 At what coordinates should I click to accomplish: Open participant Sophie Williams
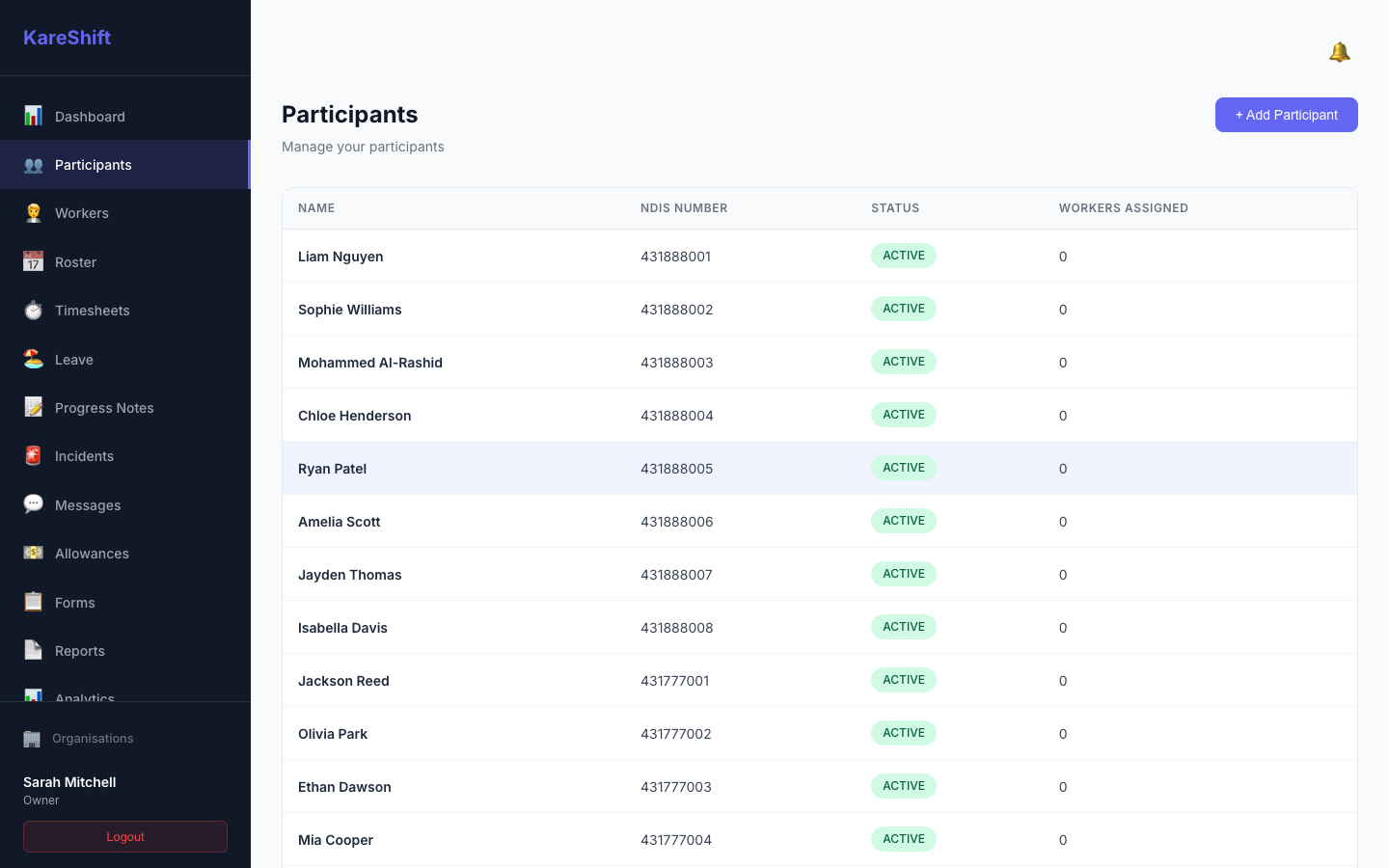coord(349,310)
